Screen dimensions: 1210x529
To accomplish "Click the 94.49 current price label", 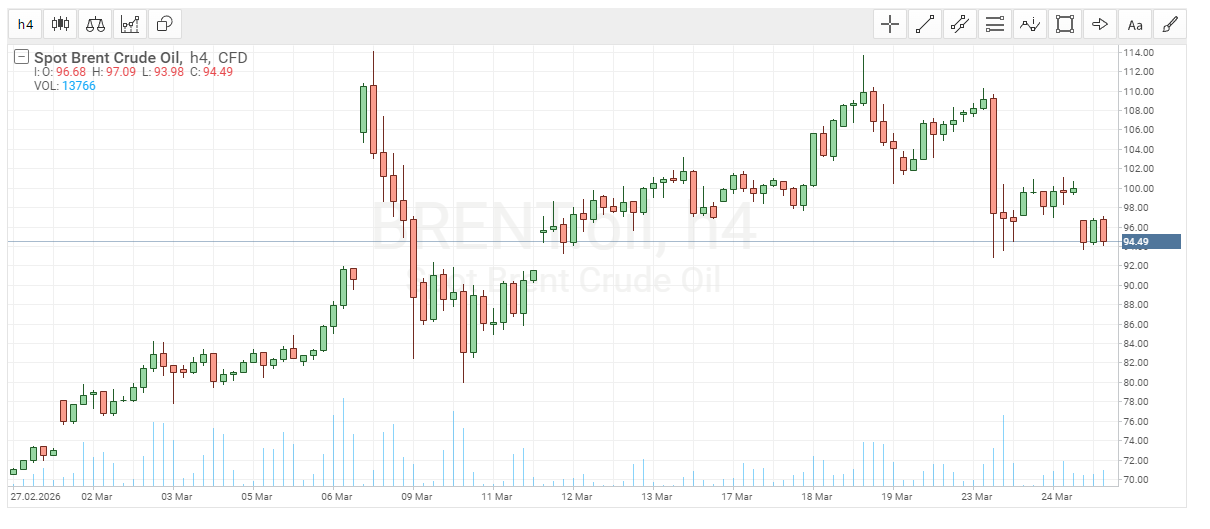I will [x=1151, y=242].
